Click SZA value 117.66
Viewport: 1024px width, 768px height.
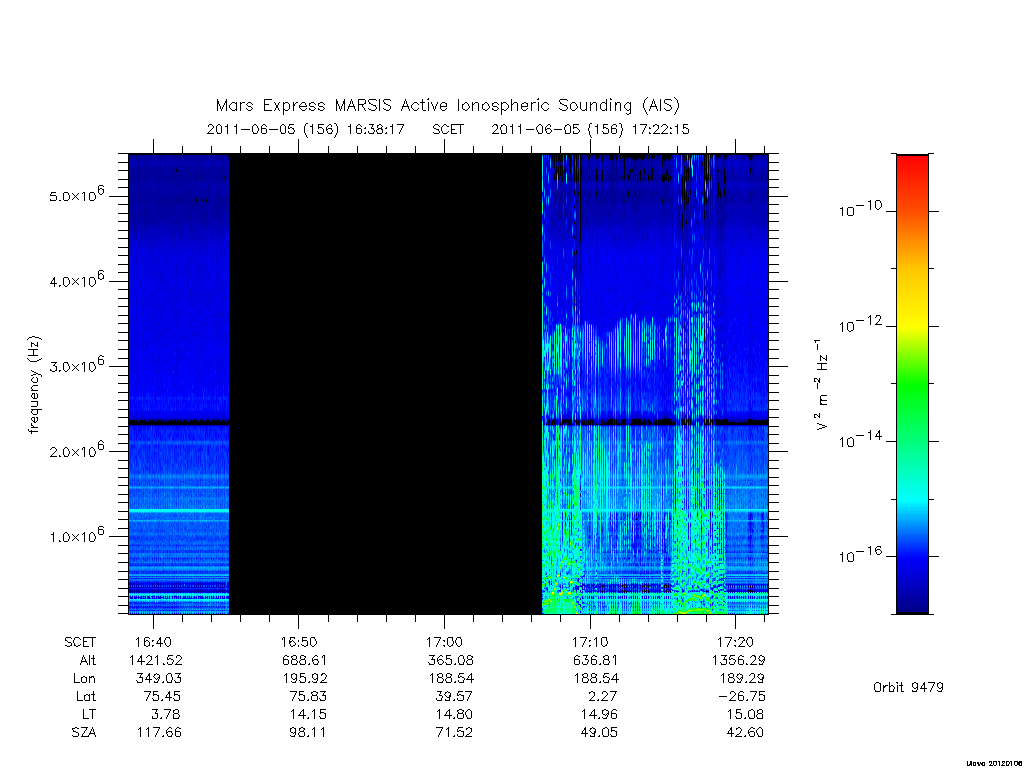[x=159, y=733]
